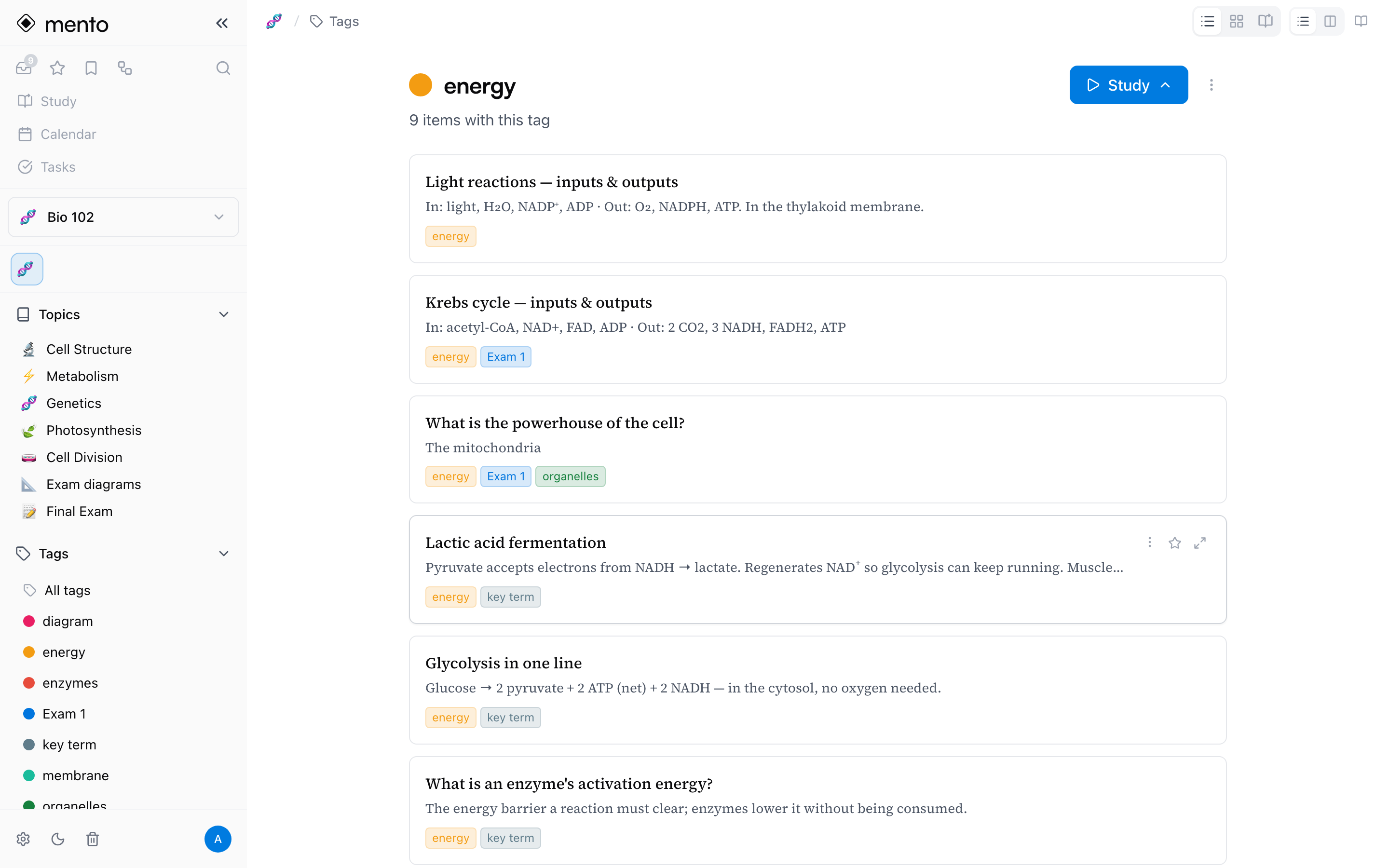Click orange color dot beside energy title
The width and height of the screenshot is (1389, 868).
click(420, 85)
